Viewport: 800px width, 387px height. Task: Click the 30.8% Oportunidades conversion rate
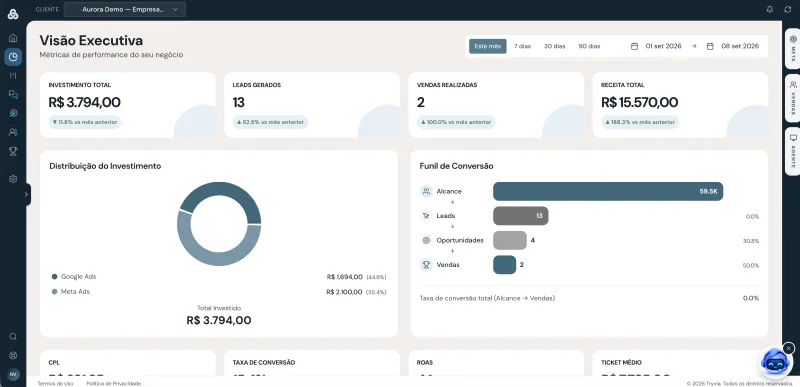[751, 241]
